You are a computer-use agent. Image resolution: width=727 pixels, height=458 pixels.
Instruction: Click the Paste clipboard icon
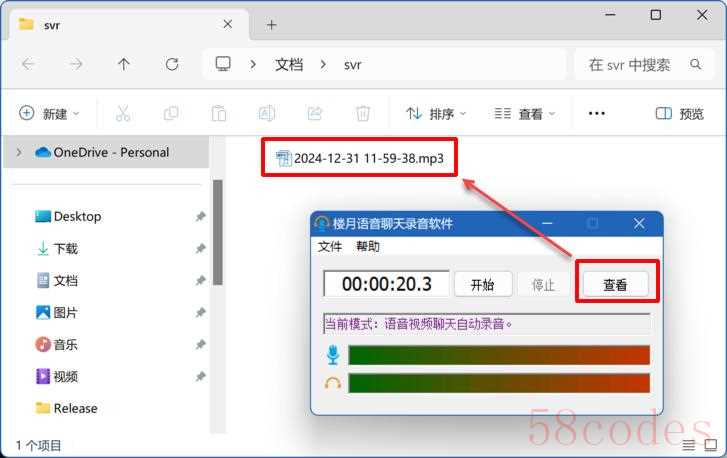[x=219, y=114]
